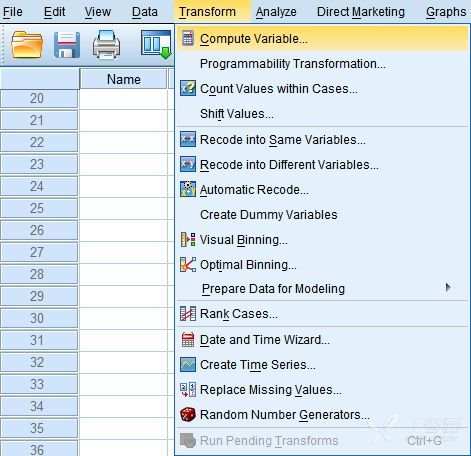Click the Save floppy disk icon
471x456 pixels.
pyautogui.click(x=67, y=44)
